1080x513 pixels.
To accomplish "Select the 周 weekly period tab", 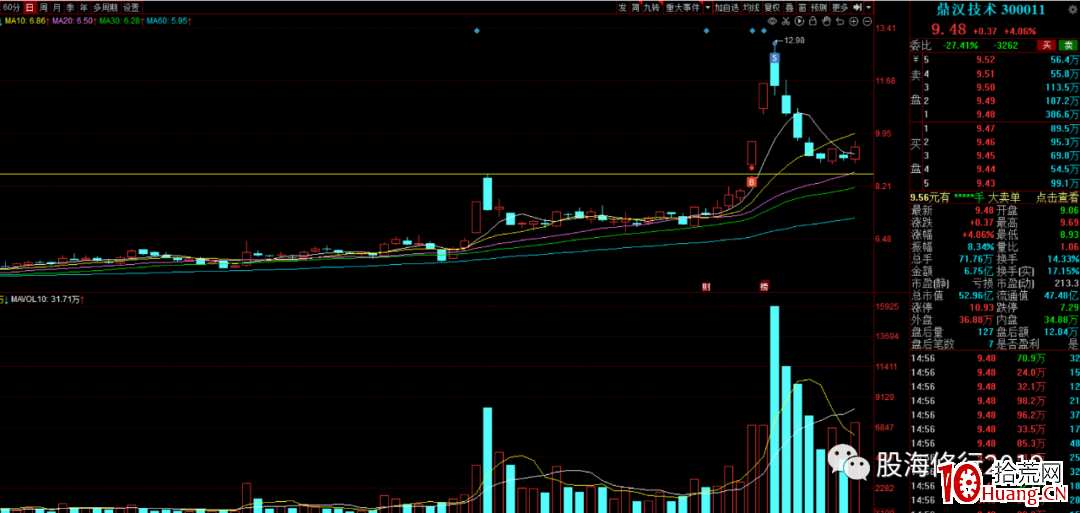I will click(x=43, y=8).
